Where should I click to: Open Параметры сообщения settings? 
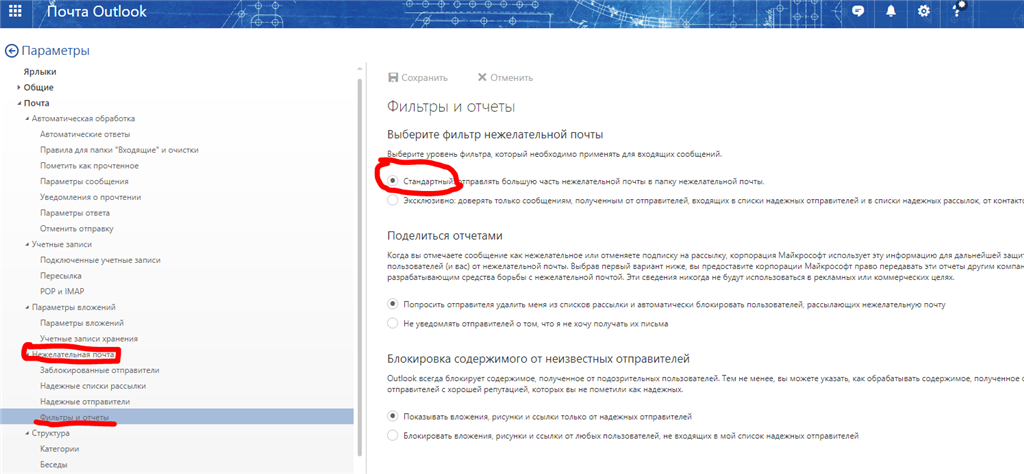tap(84, 182)
